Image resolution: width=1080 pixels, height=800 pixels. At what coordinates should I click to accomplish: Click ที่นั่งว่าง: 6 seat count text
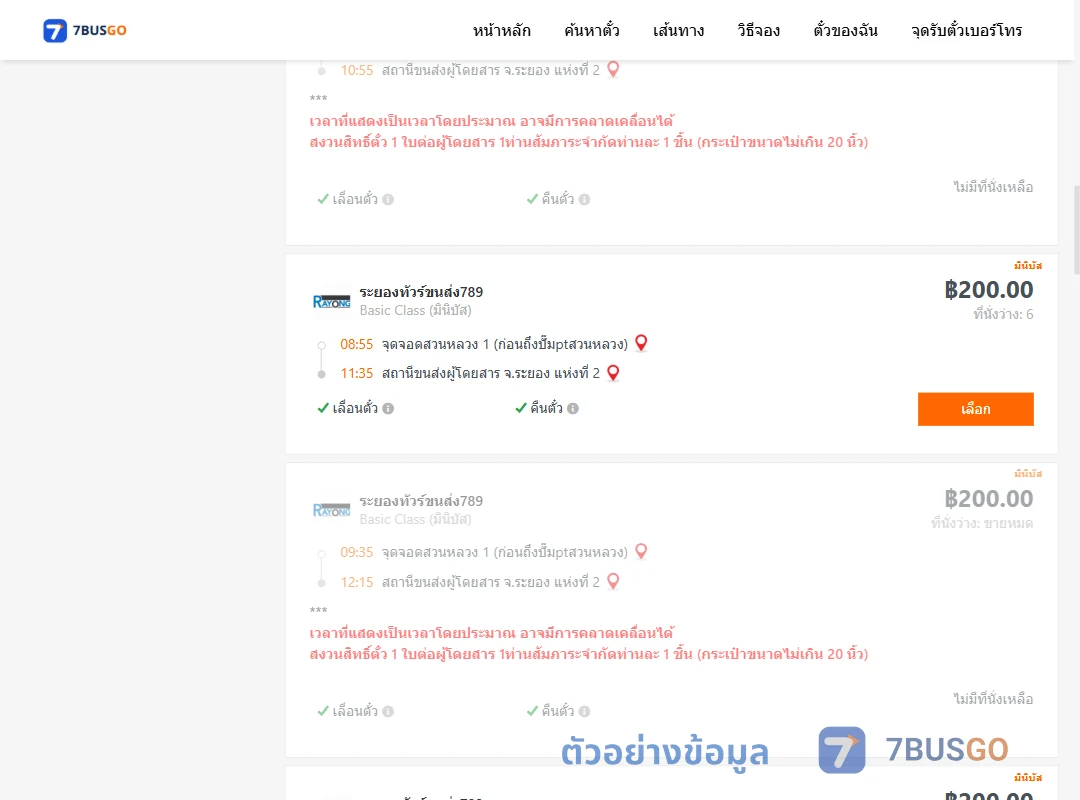click(x=1003, y=314)
